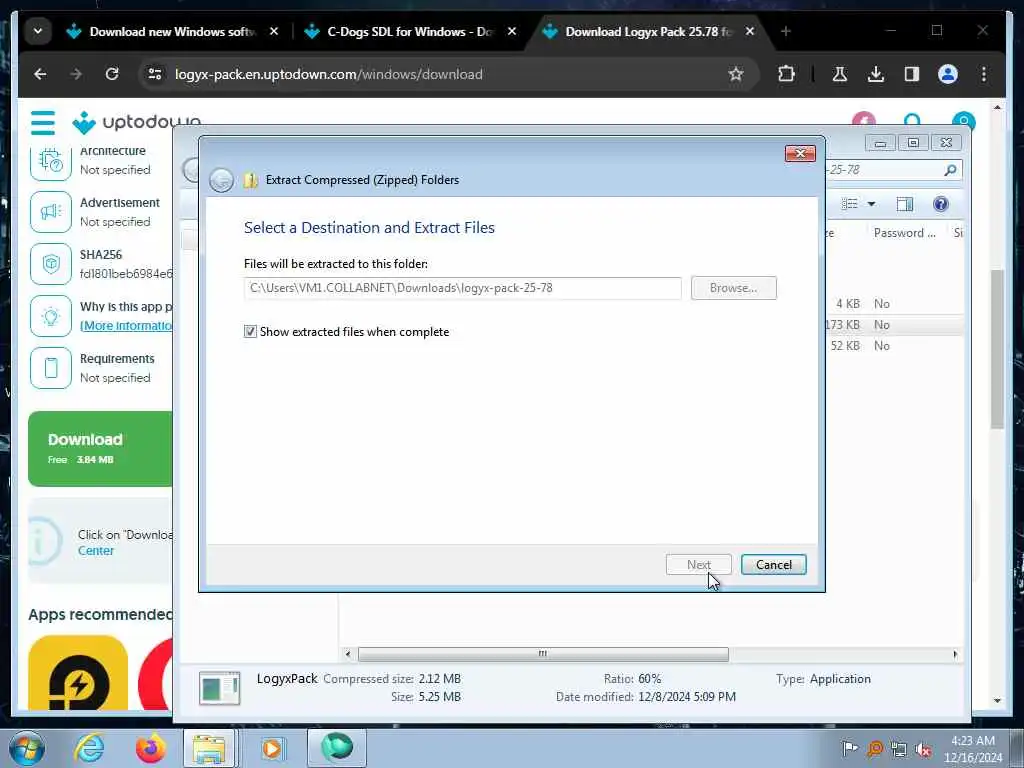Screen dimensions: 1024x768
Task: Click the address bar URL
Action: click(328, 74)
